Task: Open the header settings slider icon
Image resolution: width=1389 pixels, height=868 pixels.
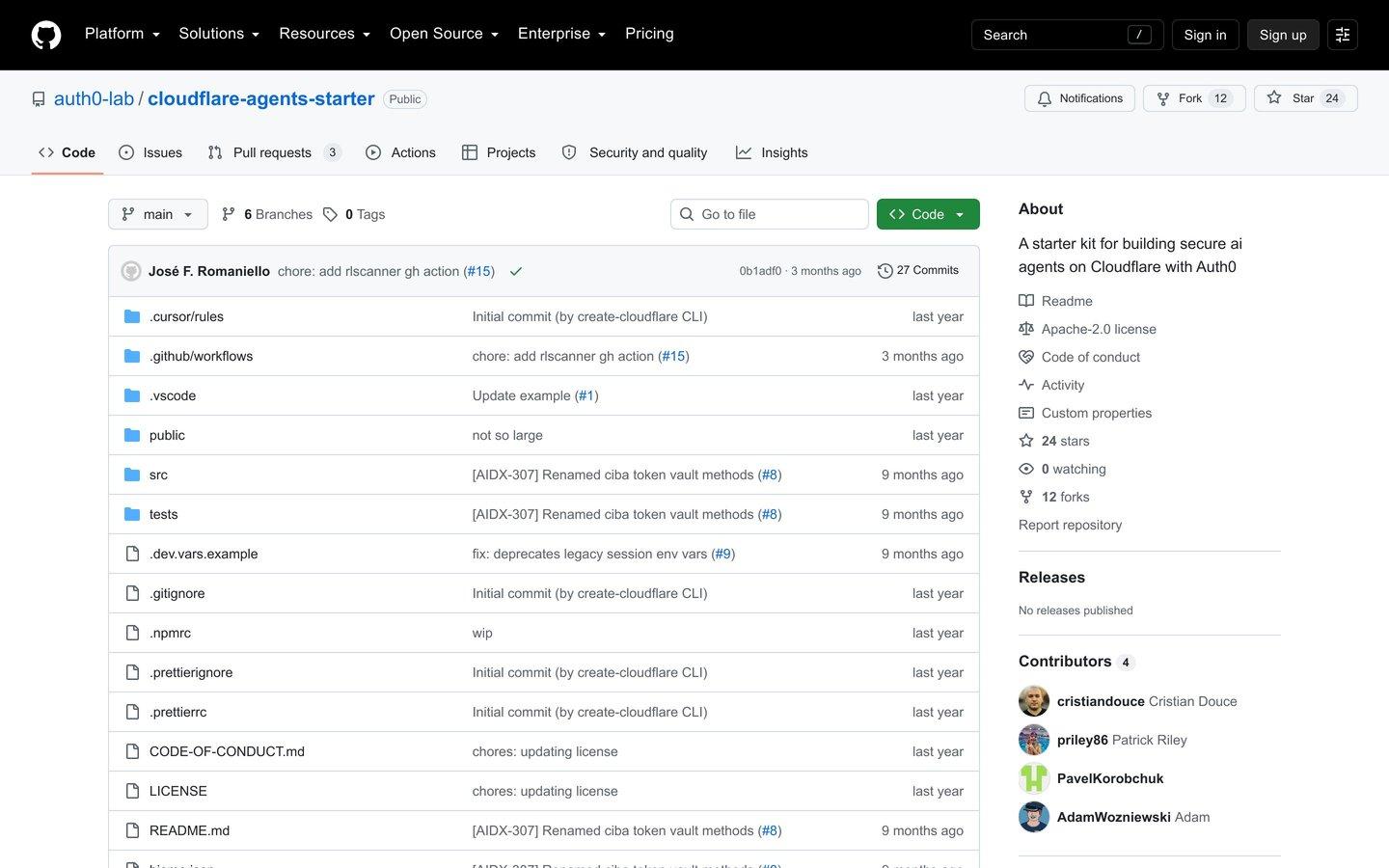Action: point(1343,35)
